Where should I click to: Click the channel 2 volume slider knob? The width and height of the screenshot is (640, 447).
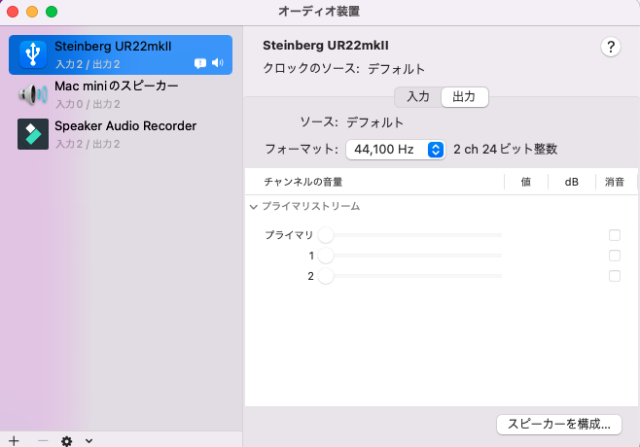point(326,276)
